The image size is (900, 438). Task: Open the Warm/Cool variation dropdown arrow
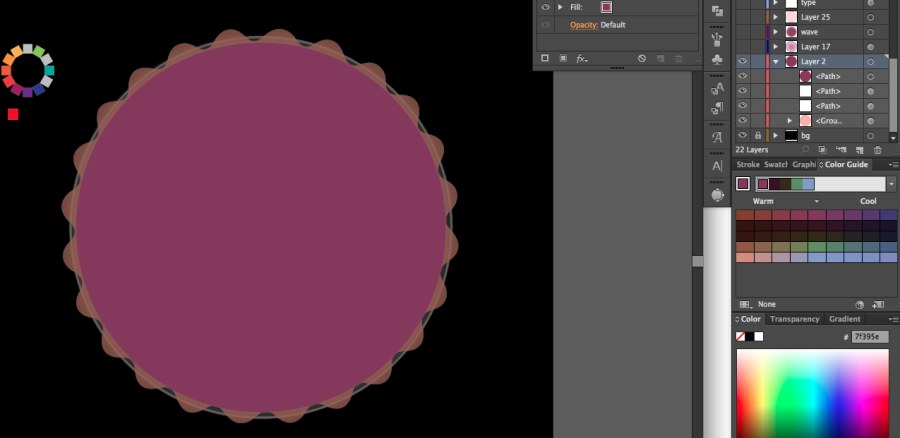tap(817, 201)
